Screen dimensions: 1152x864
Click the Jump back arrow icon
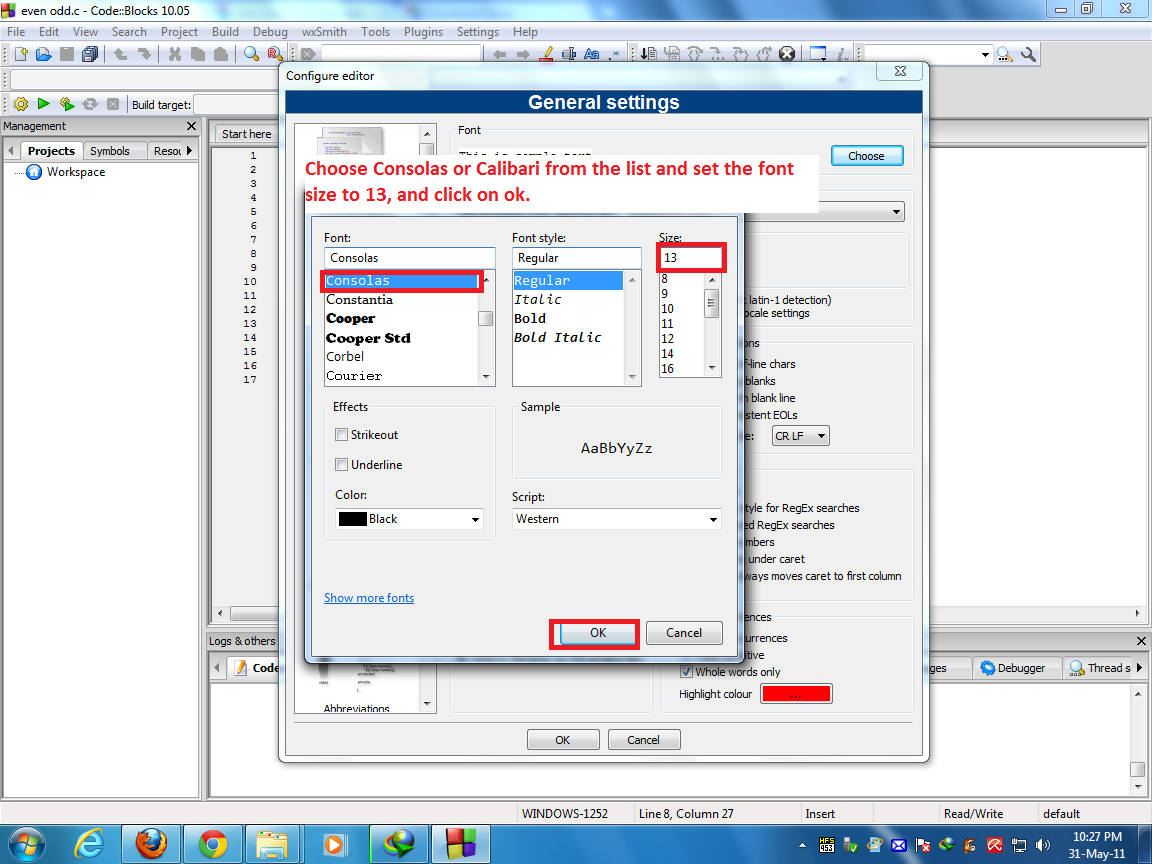point(500,54)
